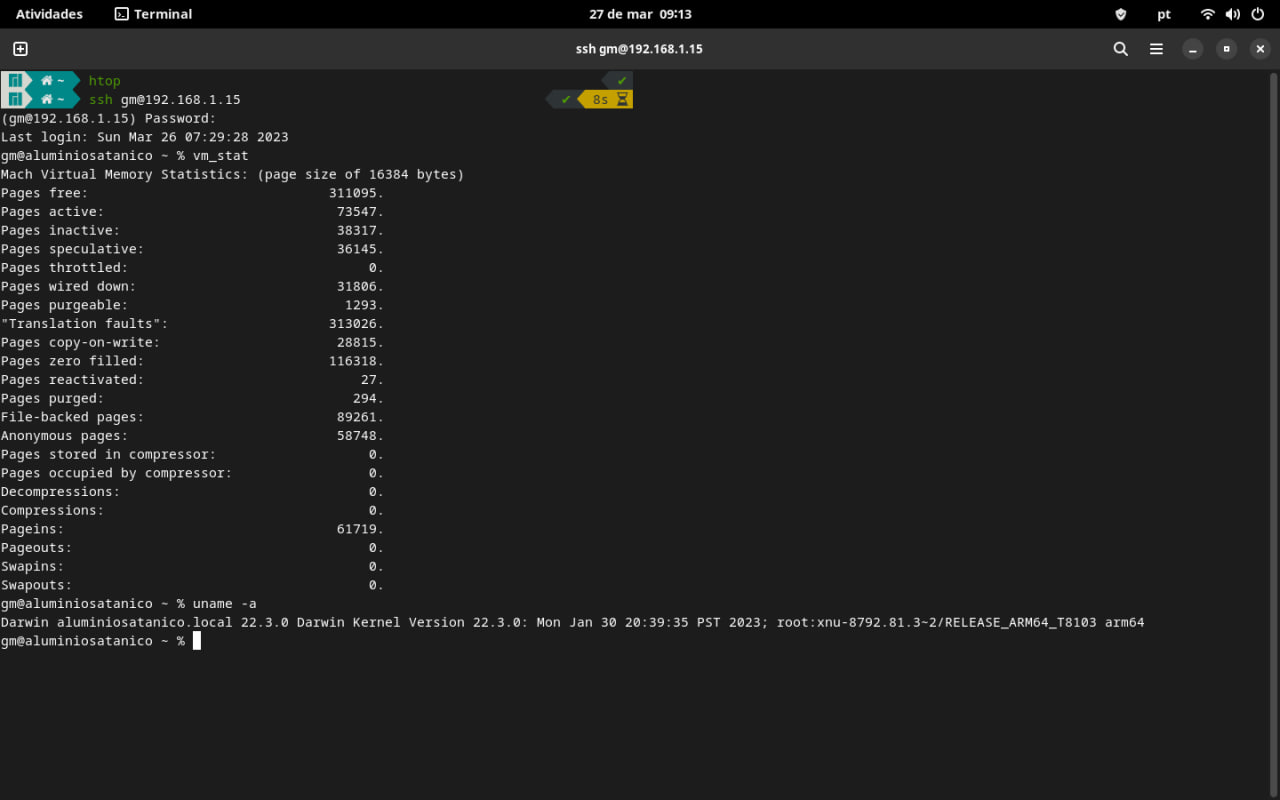Open the hamburger menu in header bar
The height and width of the screenshot is (800, 1280).
(x=1156, y=49)
